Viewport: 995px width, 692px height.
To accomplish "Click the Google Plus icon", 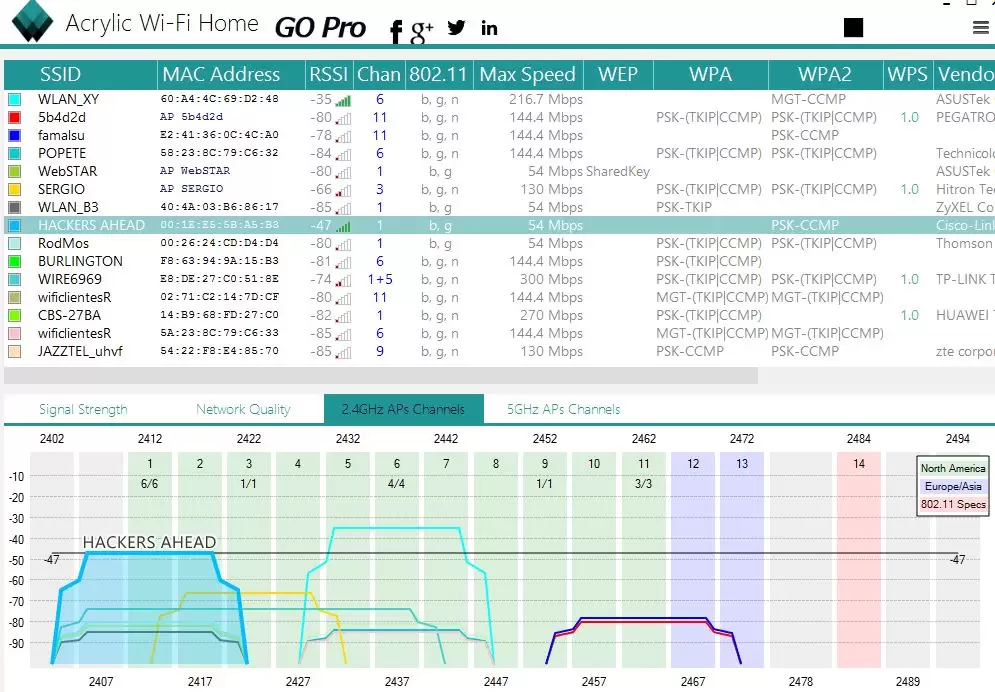I will coord(421,31).
